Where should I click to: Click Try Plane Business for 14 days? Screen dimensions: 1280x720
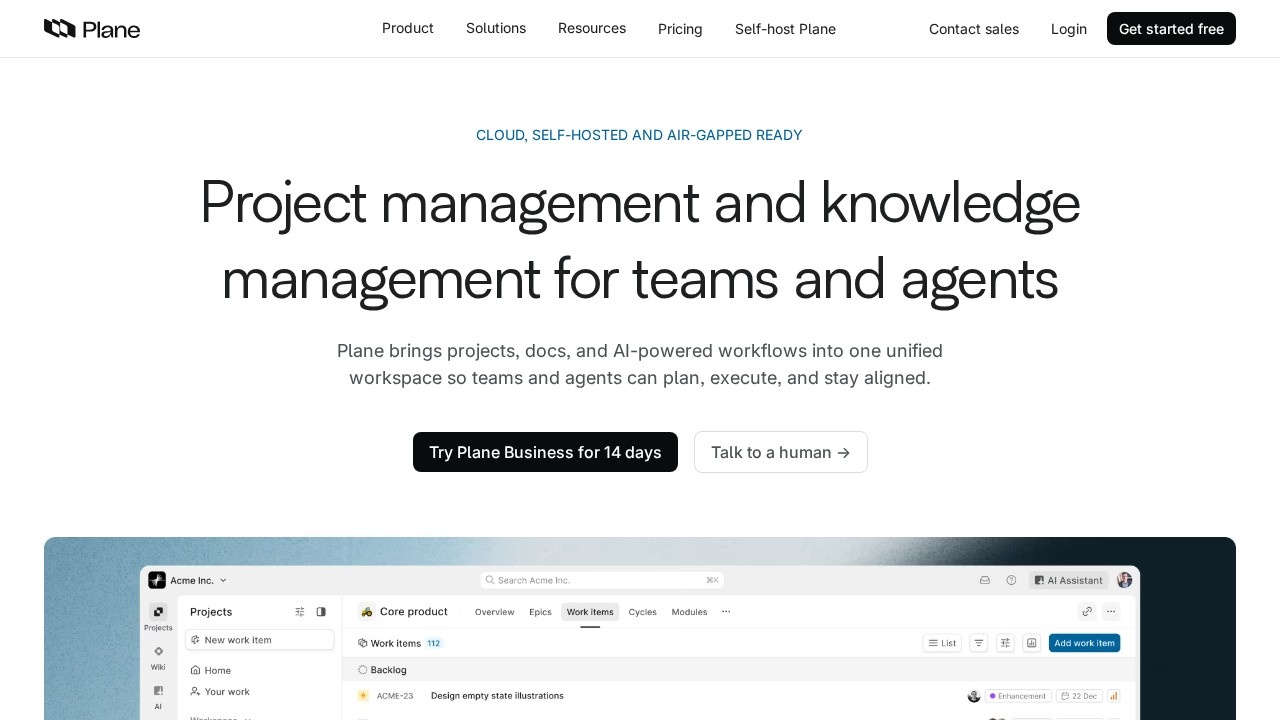tap(545, 452)
